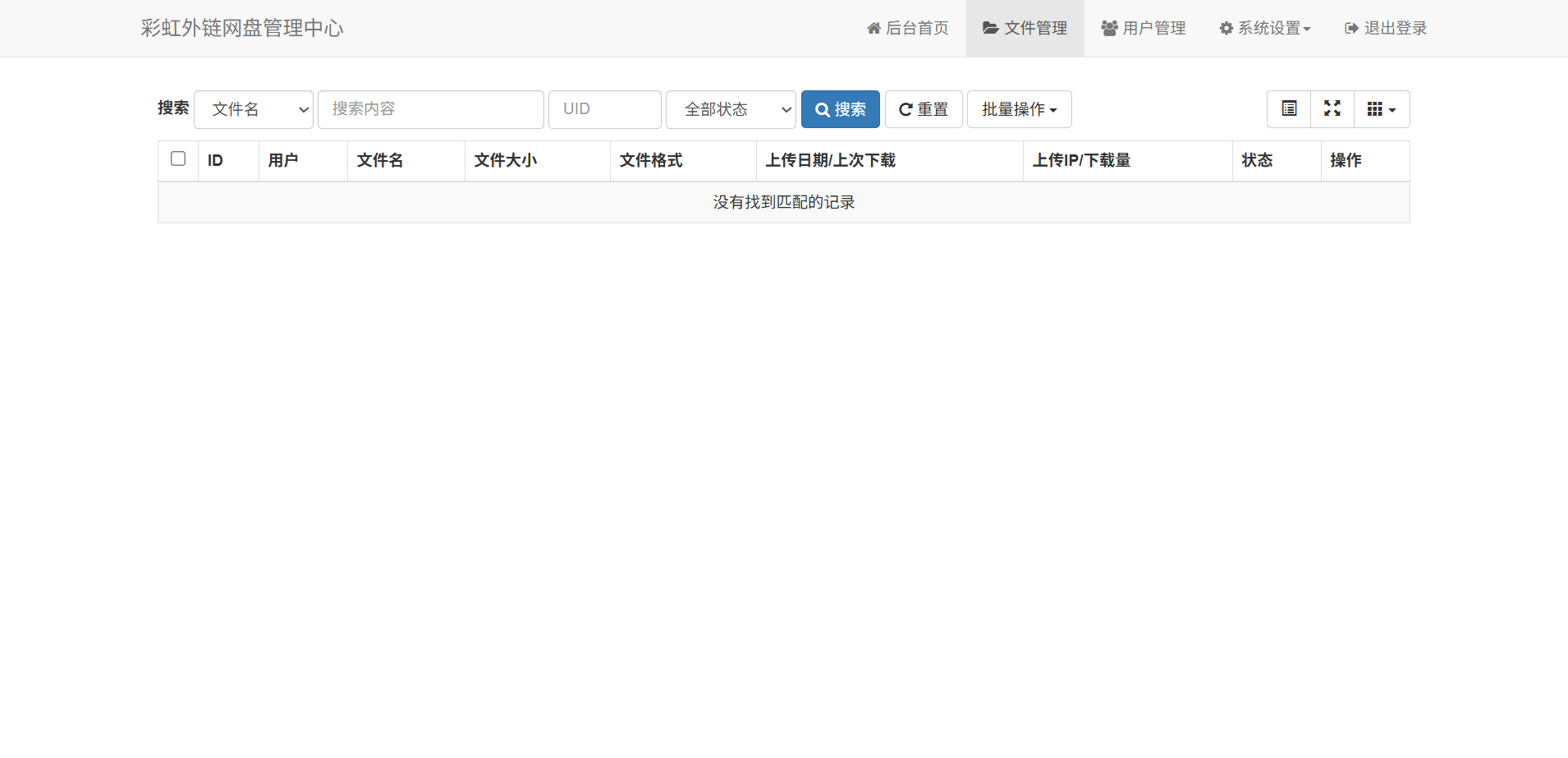Click the folder icon on 文件管理 tab

[x=990, y=27]
